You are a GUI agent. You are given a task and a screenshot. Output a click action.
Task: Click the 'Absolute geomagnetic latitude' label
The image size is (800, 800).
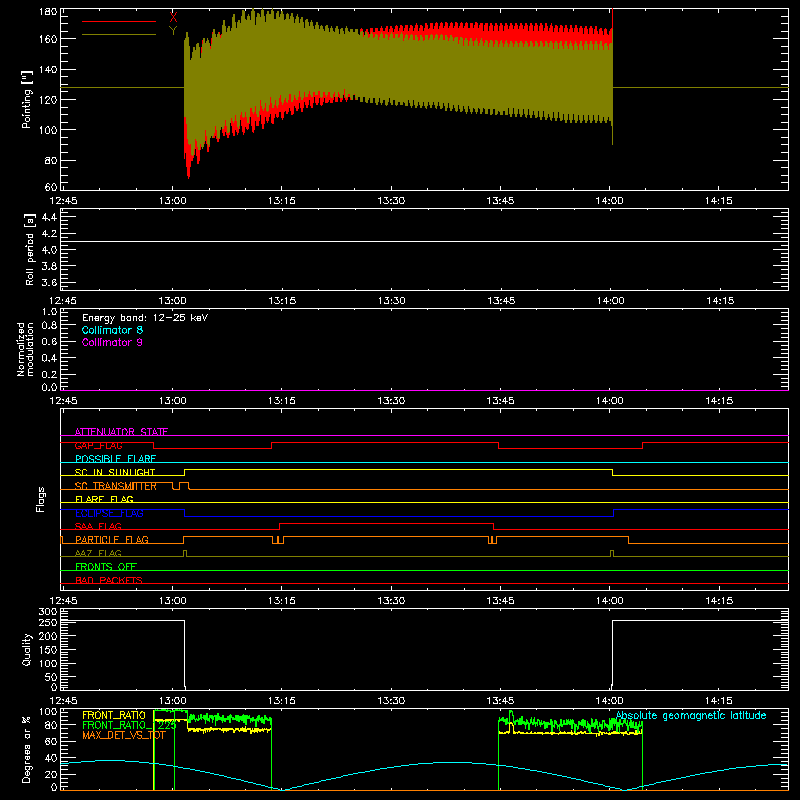click(x=691, y=715)
